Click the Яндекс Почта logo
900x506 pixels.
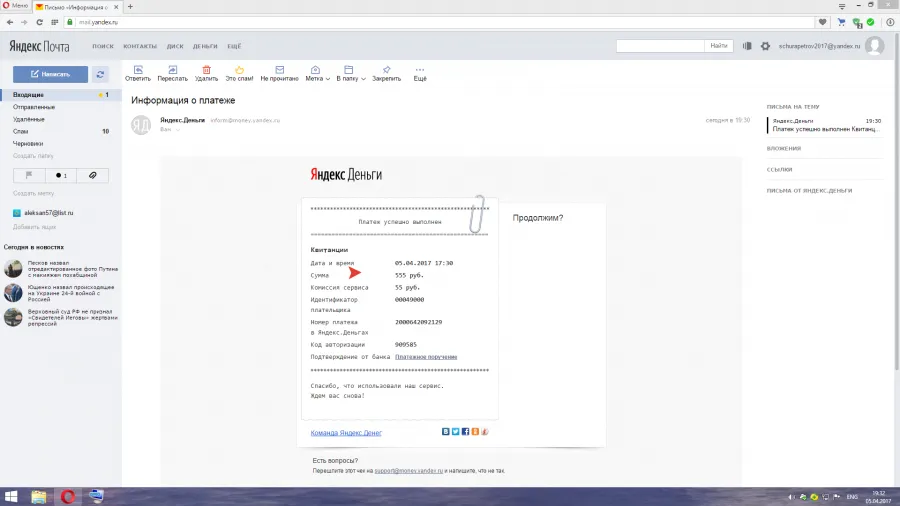tap(39, 46)
